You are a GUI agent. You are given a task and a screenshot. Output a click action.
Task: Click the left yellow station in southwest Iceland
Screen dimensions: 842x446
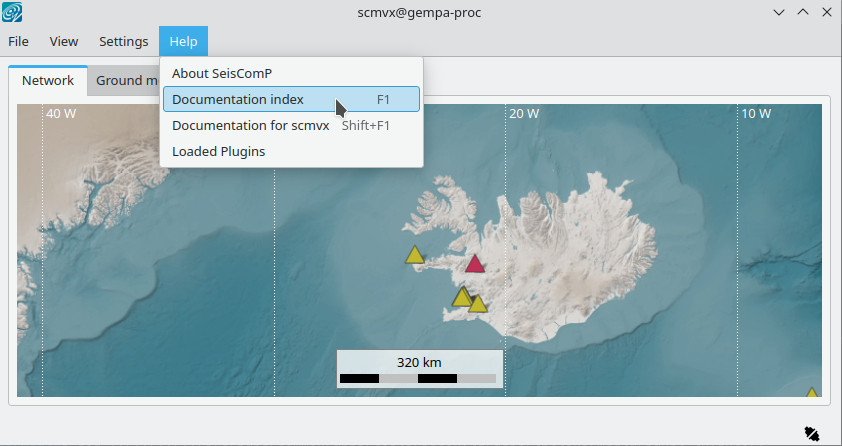461,297
